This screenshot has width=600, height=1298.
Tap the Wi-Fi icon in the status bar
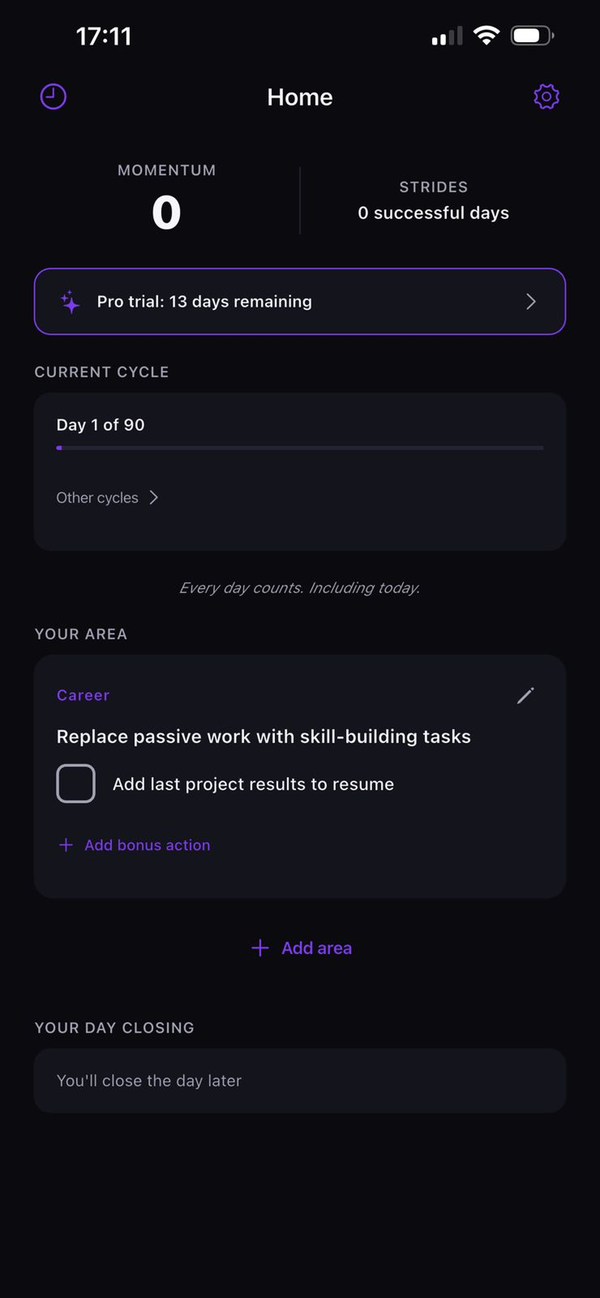click(486, 35)
